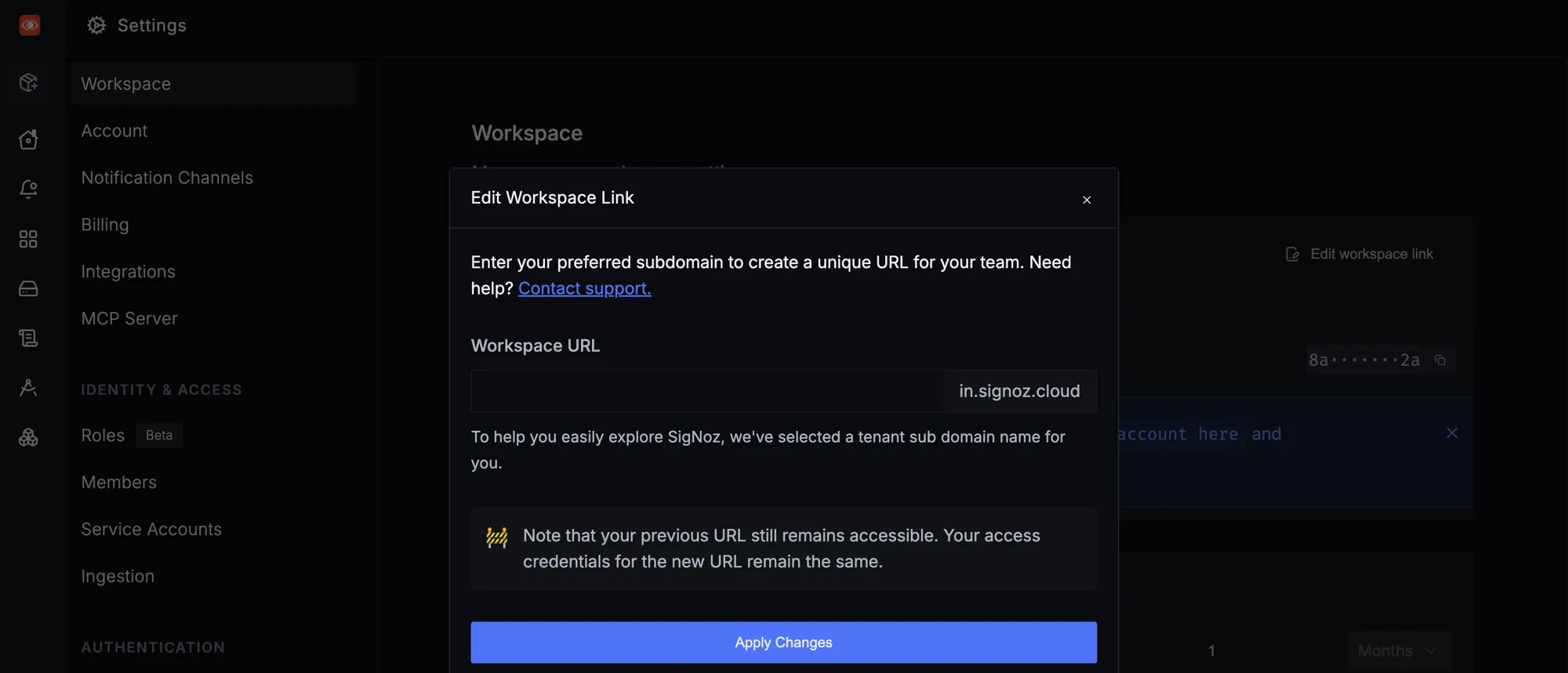Dismiss the blue account info banner
The width and height of the screenshot is (1568, 673).
[1452, 433]
